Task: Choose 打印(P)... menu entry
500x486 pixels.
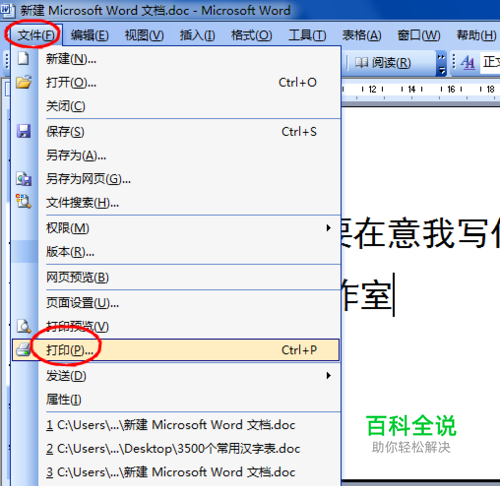Action: tap(176, 350)
